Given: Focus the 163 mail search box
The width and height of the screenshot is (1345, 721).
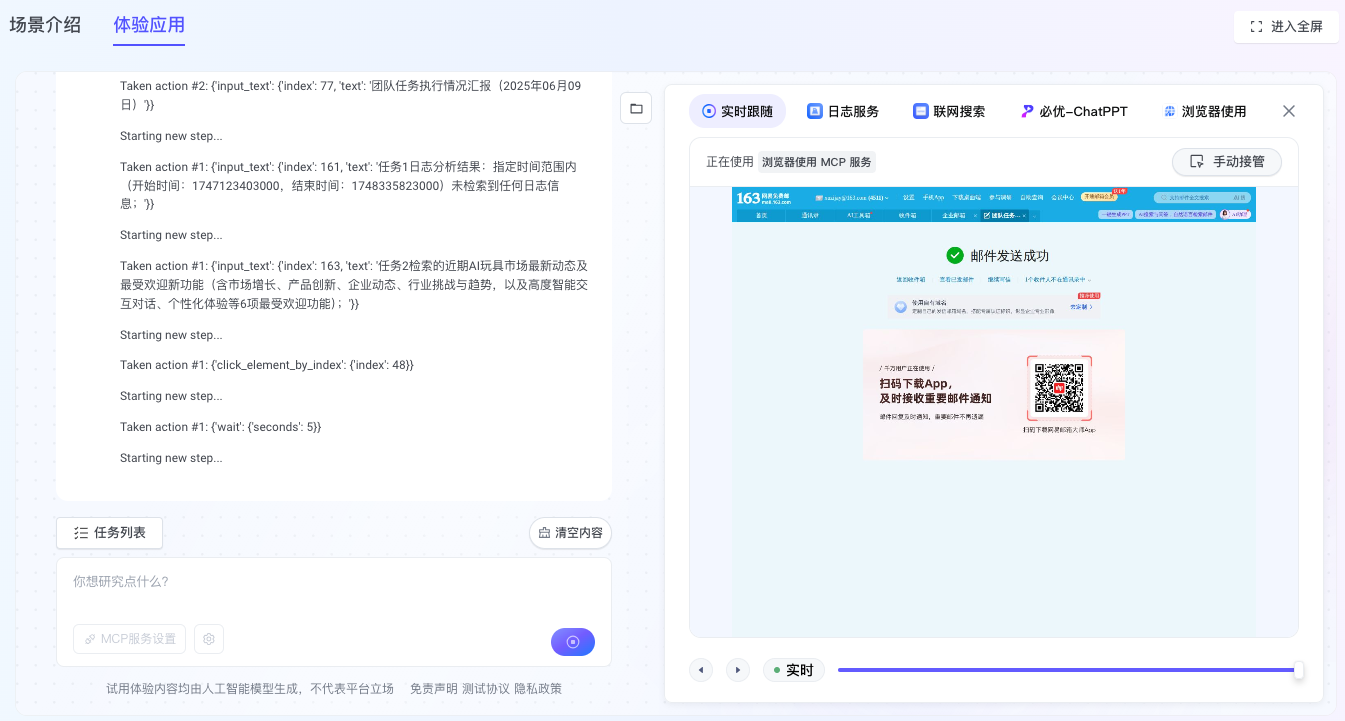Looking at the screenshot, I should tap(1202, 198).
